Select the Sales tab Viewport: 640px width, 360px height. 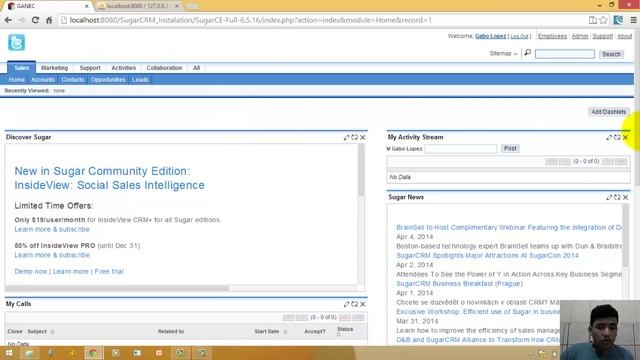pos(22,68)
